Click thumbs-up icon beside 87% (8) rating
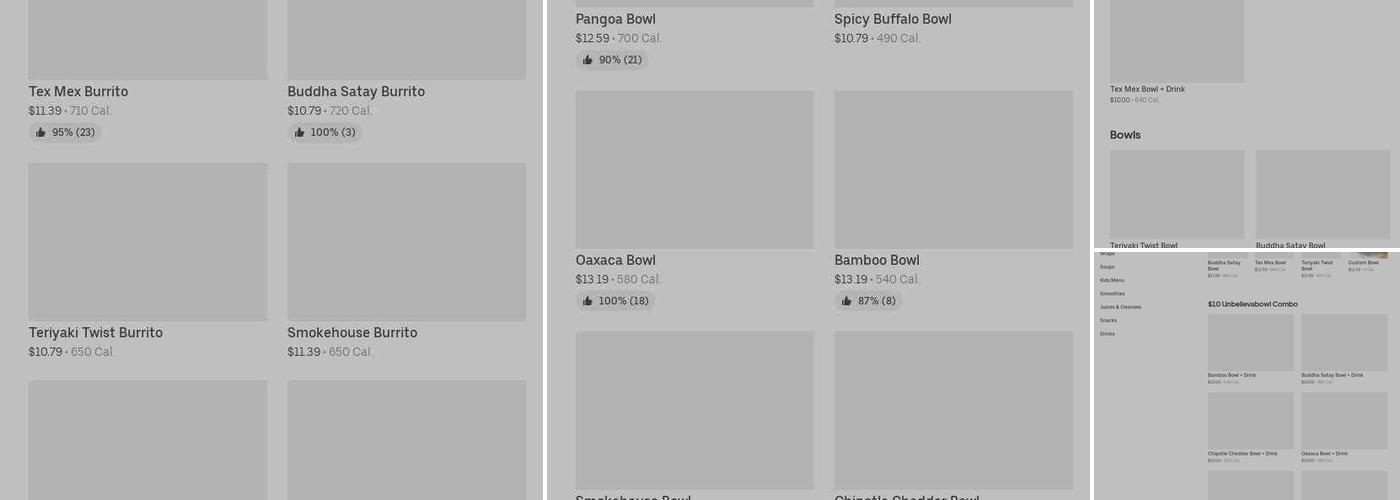The image size is (1400, 500). [847, 301]
